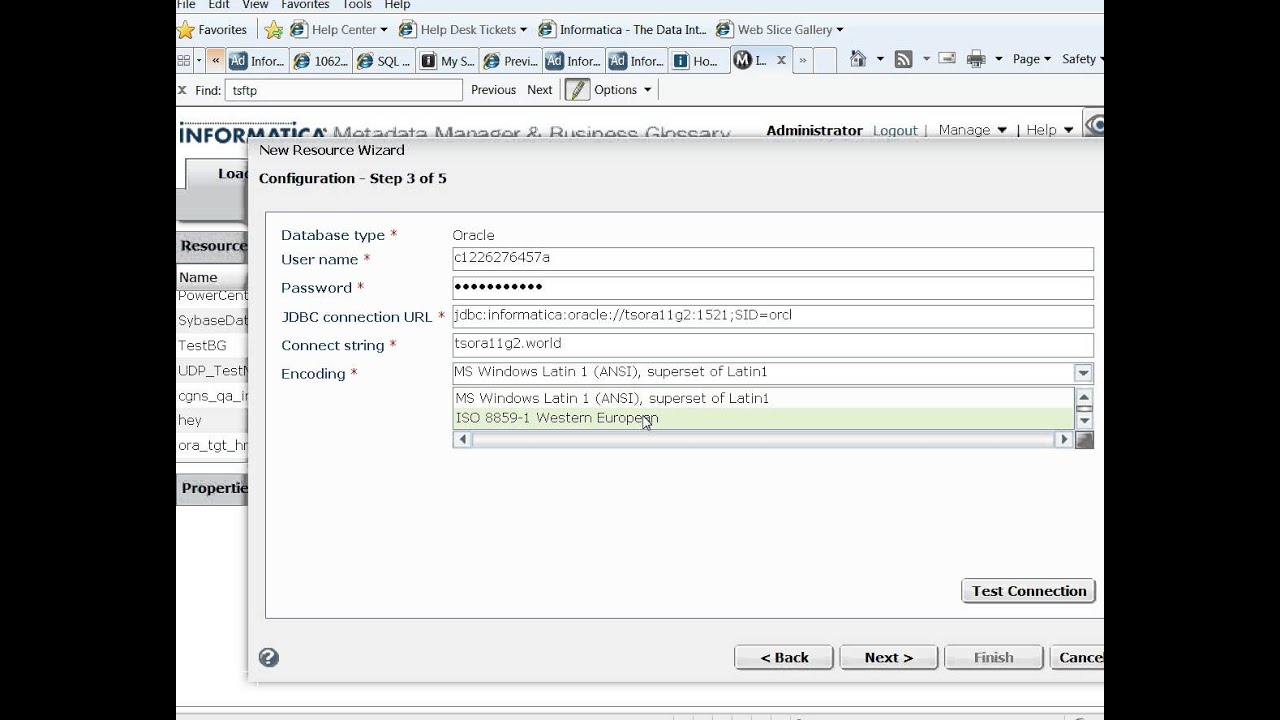Switch to the Previ... browser tab

point(511,61)
